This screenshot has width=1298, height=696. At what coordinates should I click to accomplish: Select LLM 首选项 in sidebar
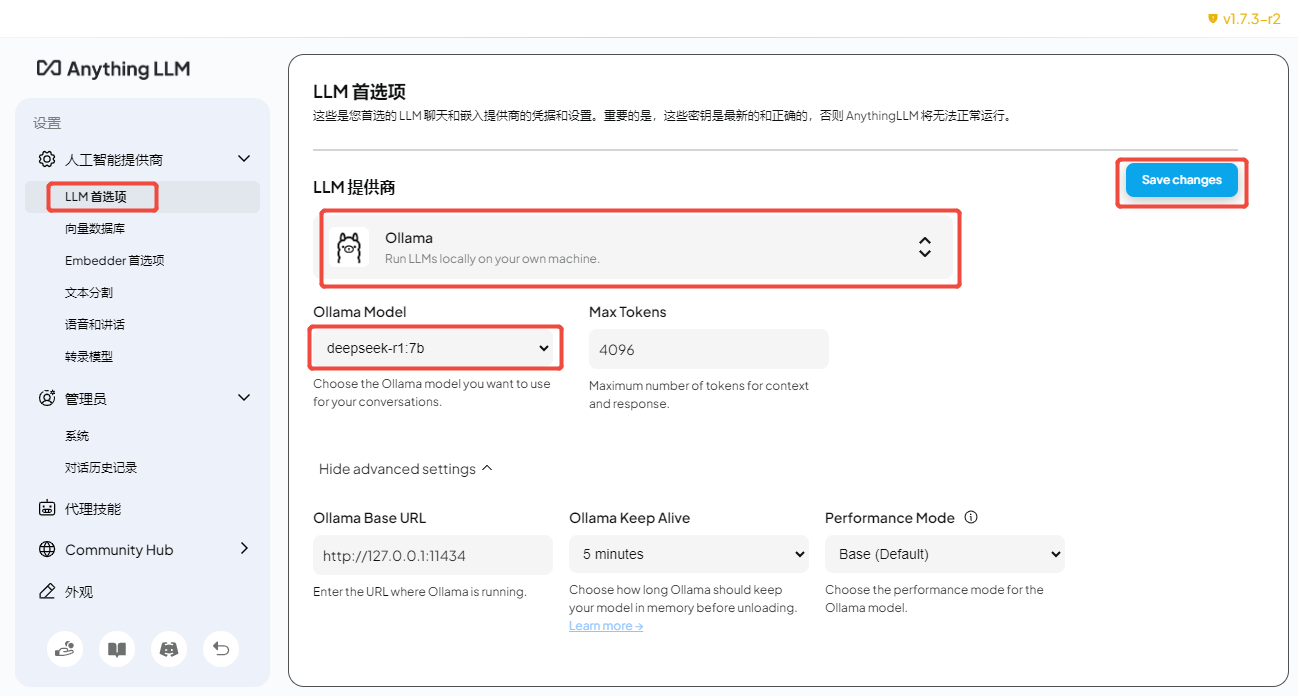point(143,197)
